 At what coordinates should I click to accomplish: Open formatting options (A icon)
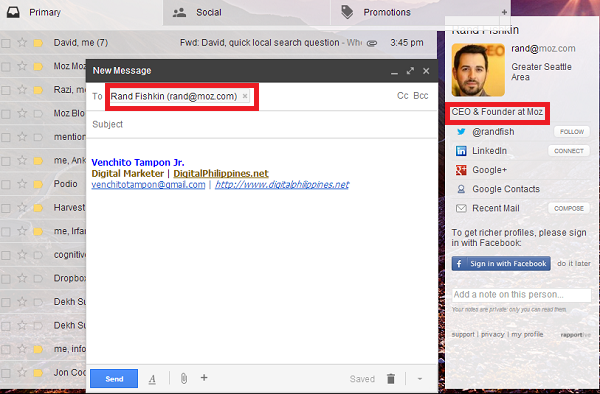pyautogui.click(x=152, y=379)
